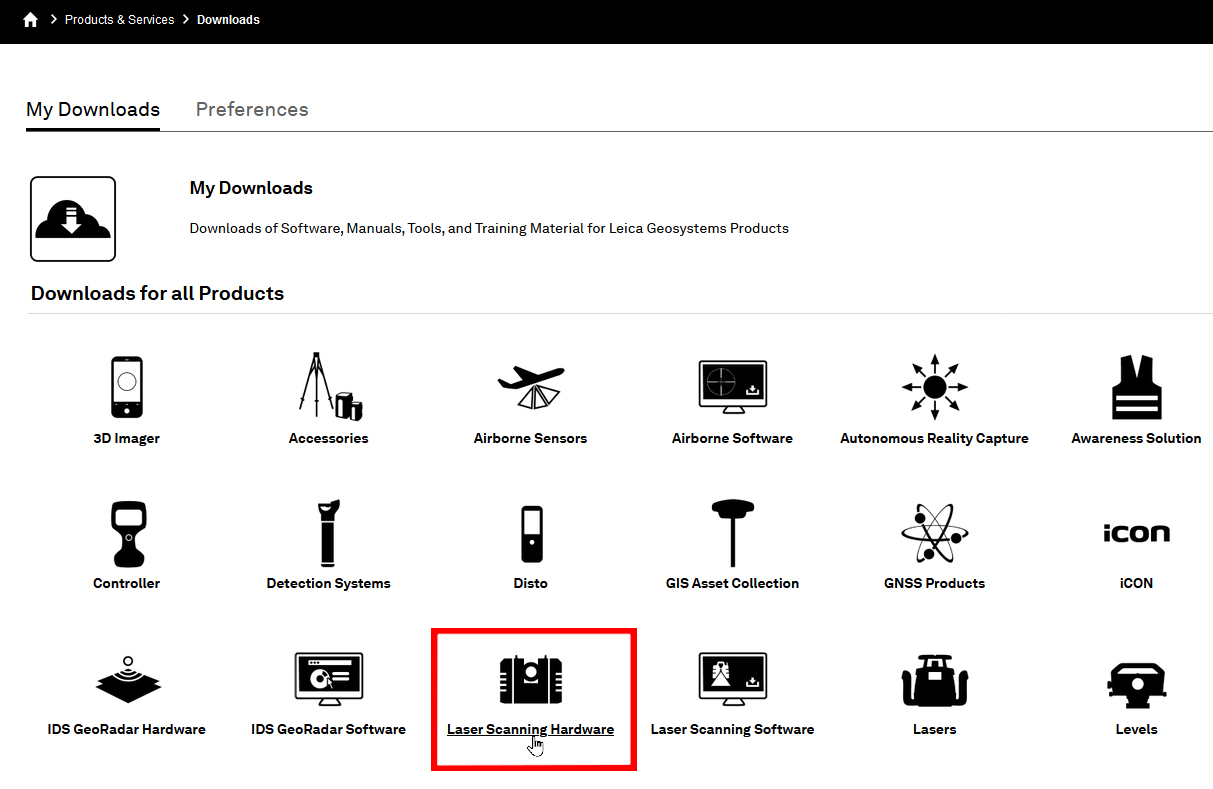
Task: Open the IDS GeoRadar Software icon
Action: click(329, 680)
